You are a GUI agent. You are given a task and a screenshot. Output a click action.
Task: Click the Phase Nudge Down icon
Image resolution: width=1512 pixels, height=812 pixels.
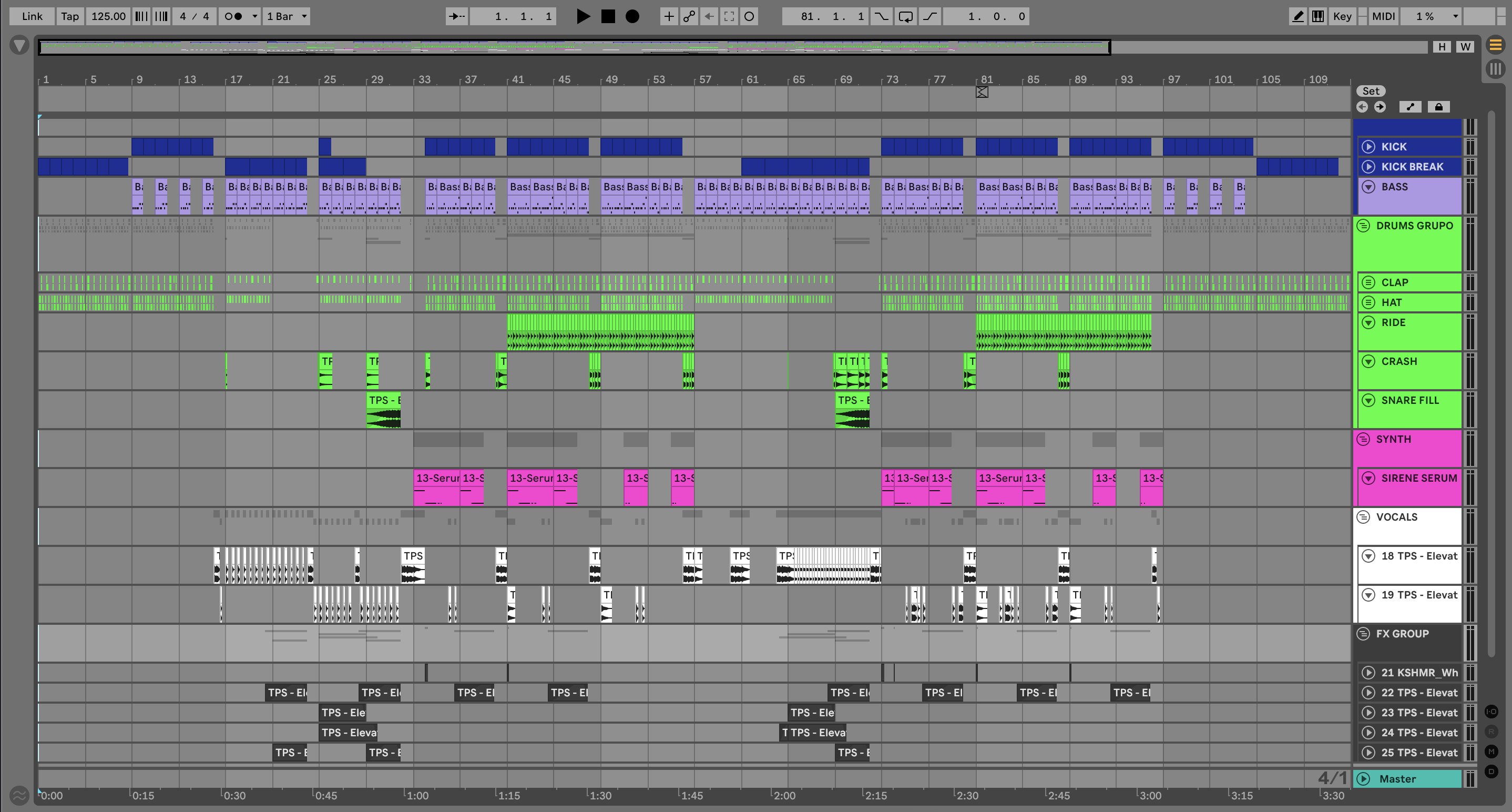142,16
